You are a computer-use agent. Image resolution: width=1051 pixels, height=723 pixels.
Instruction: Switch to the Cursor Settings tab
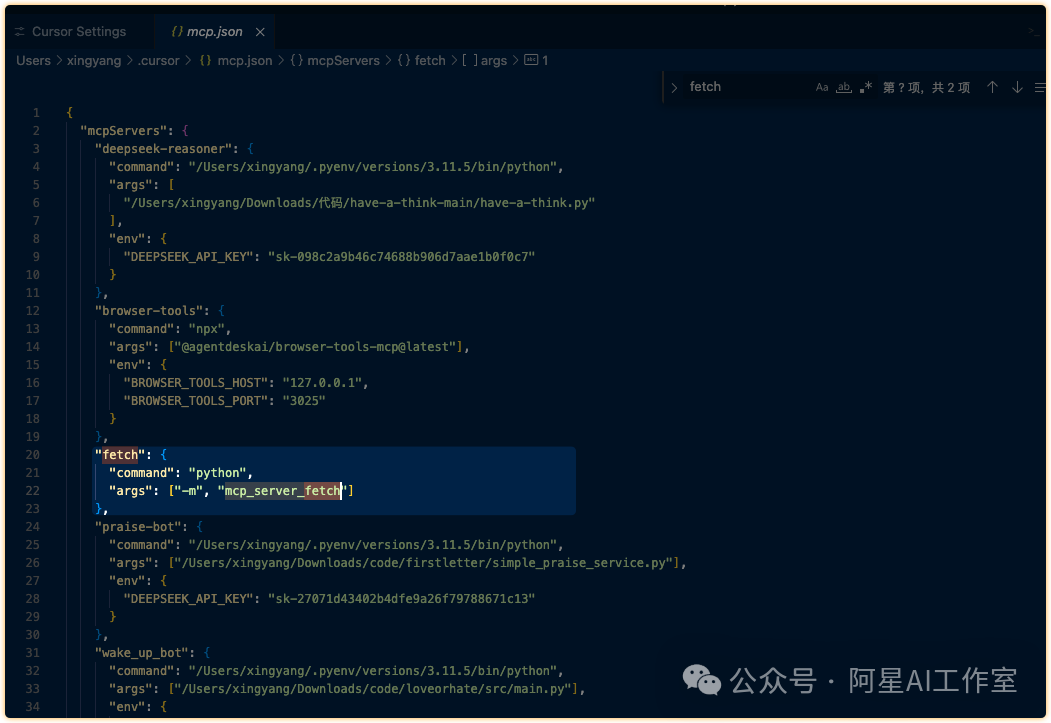coord(71,31)
